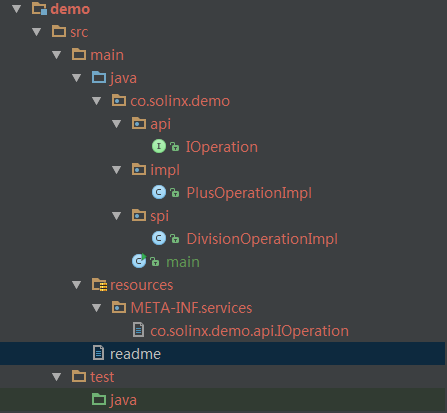Image resolution: width=447 pixels, height=413 pixels.
Task: Click the lock icon beside IOperation
Action: pos(175,147)
